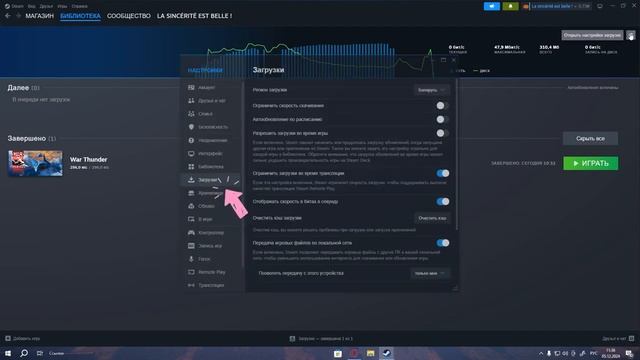Toggle Ограничить скорость скачивания switch
This screenshot has width=640, height=360.
point(442,106)
